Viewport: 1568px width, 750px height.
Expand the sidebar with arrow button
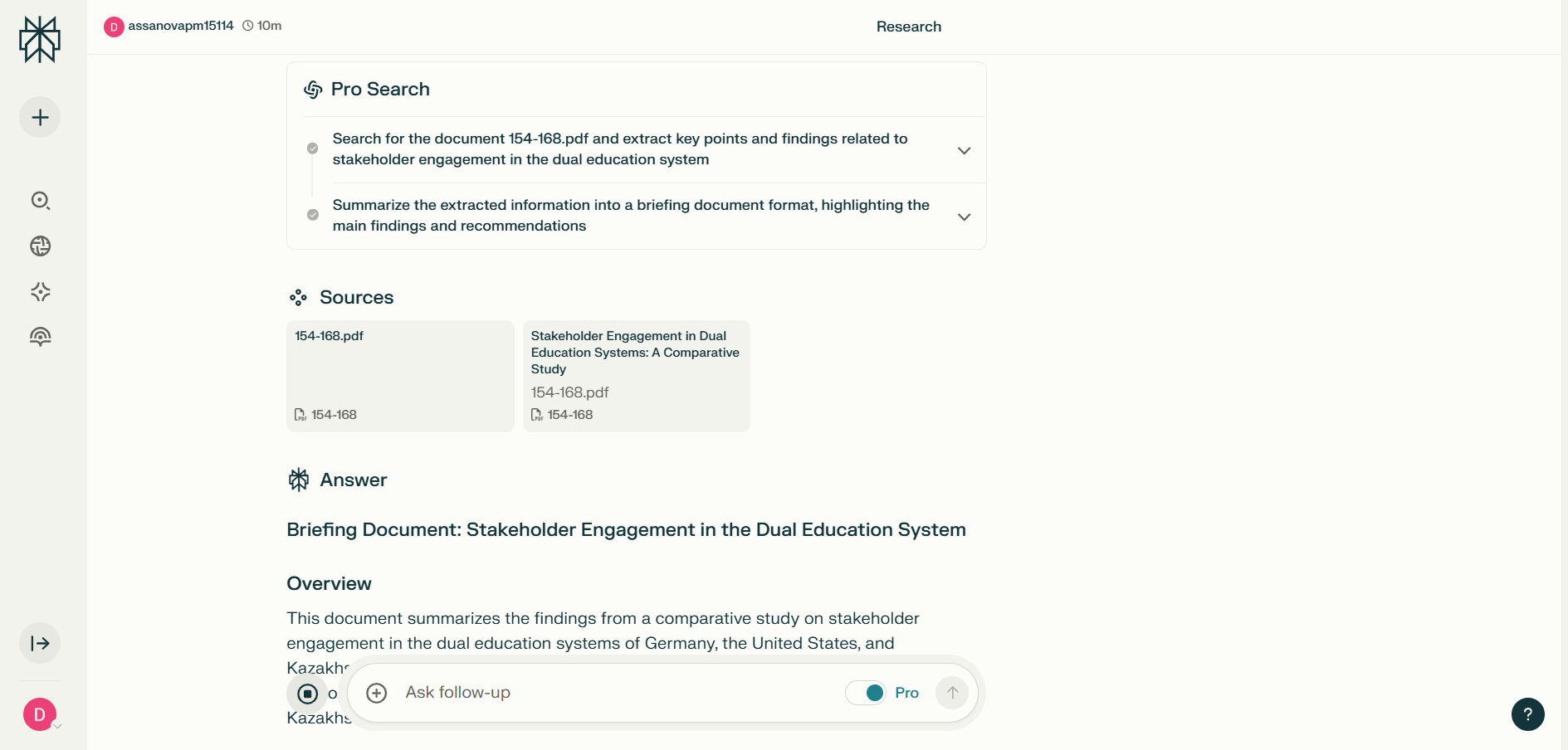click(40, 643)
